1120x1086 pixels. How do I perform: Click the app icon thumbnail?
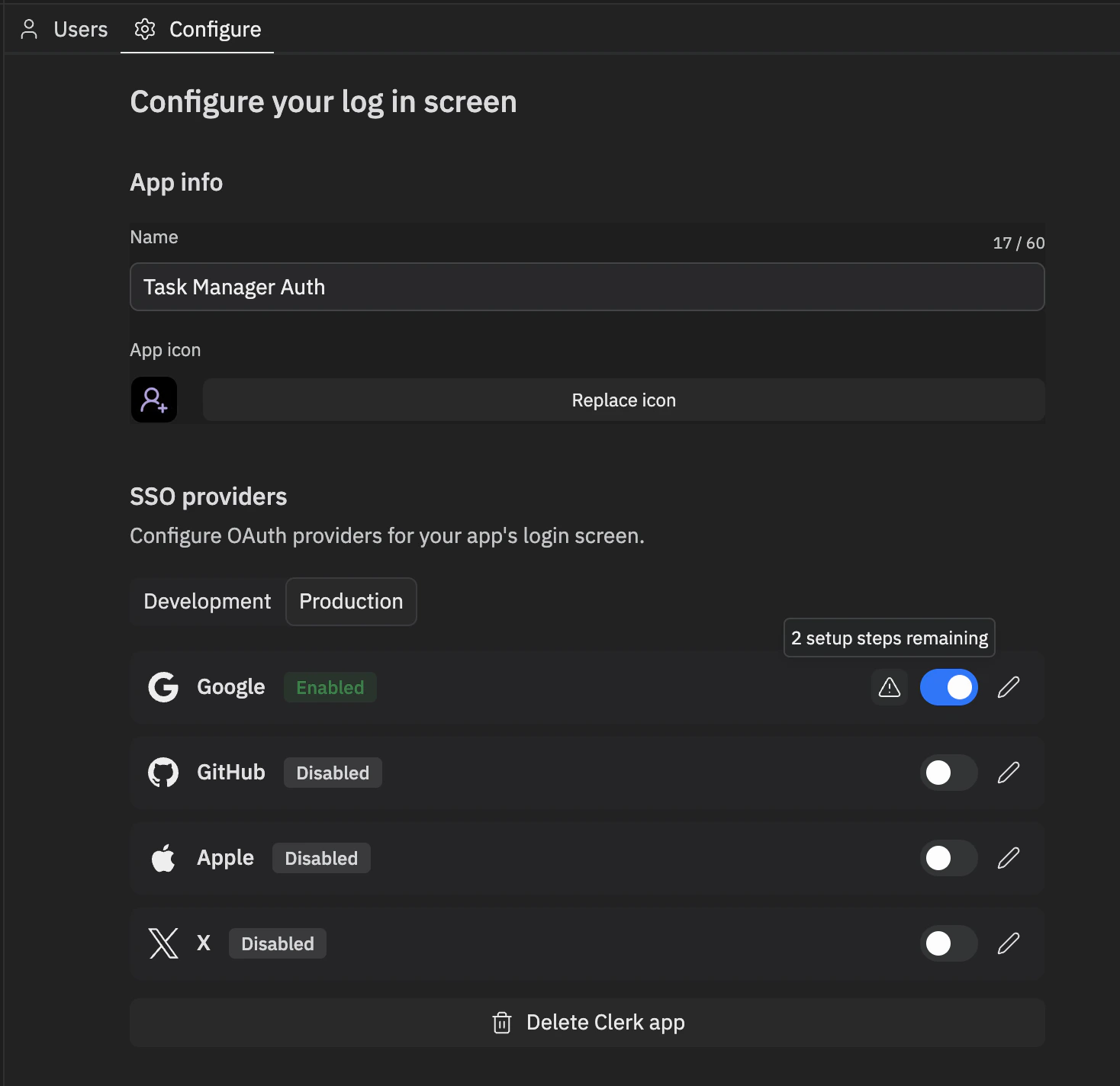point(154,400)
